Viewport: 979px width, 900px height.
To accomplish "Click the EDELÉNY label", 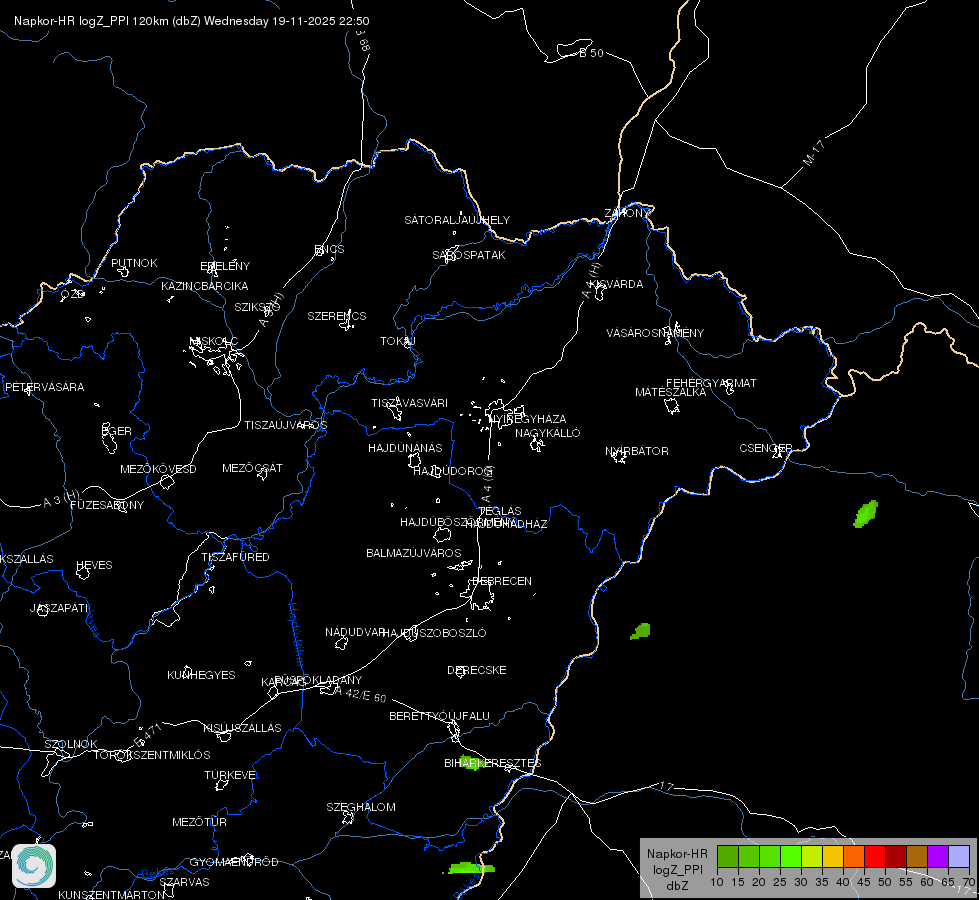I will (x=225, y=266).
